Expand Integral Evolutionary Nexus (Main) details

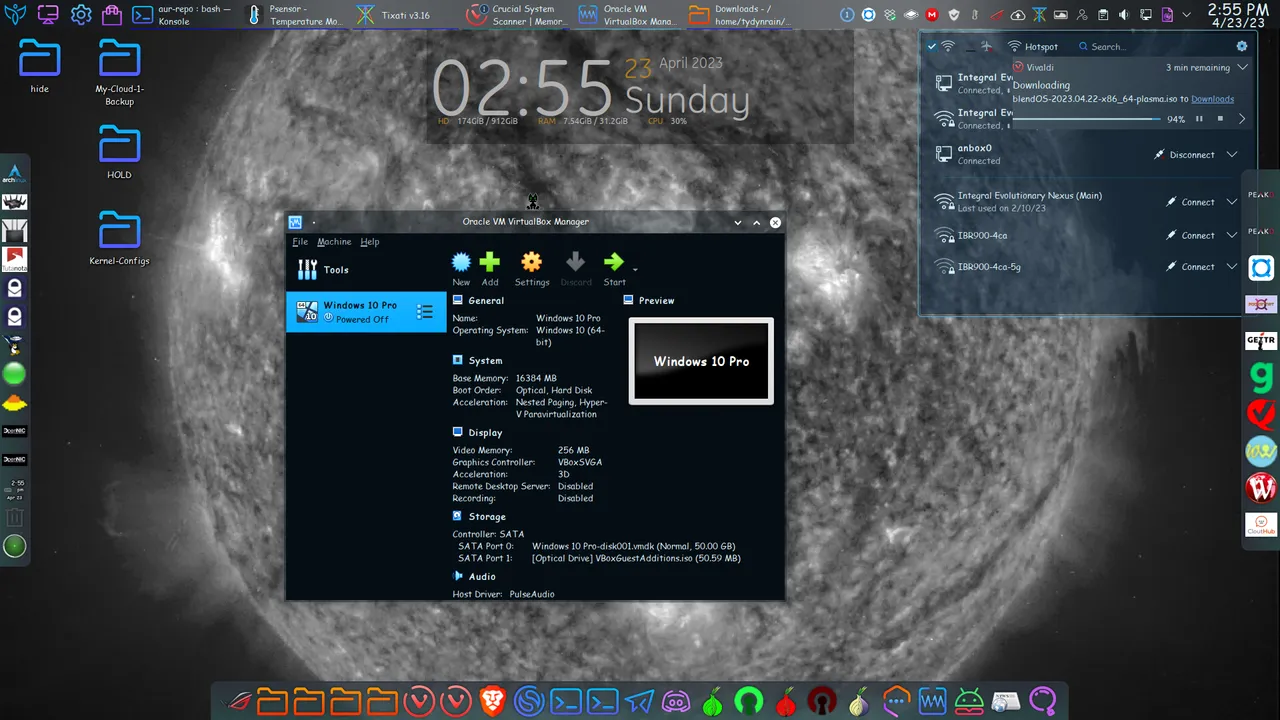pyautogui.click(x=1232, y=202)
